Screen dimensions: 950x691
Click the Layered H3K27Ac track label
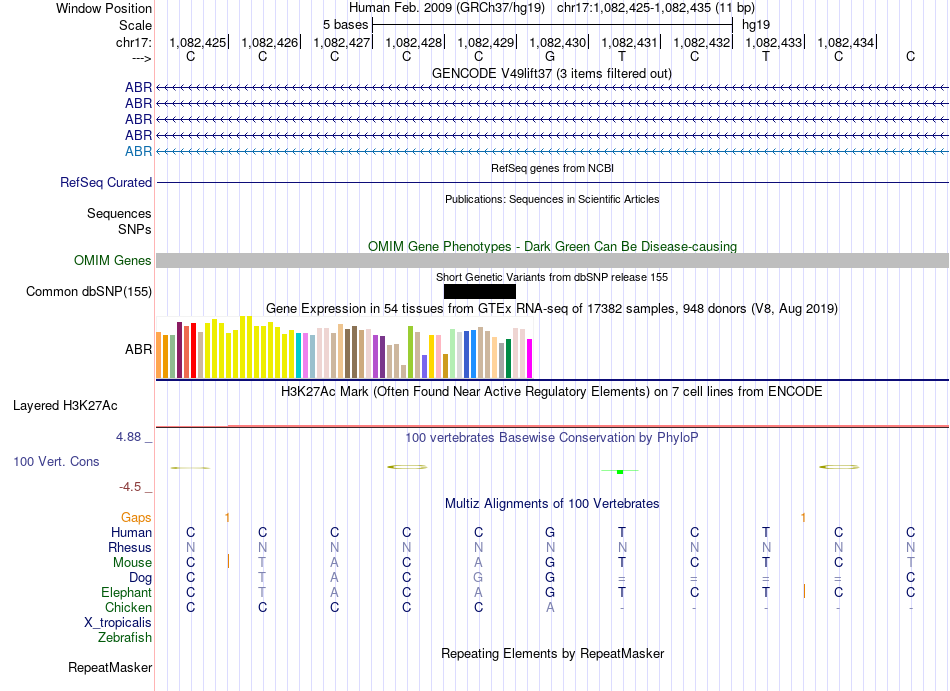tap(65, 406)
